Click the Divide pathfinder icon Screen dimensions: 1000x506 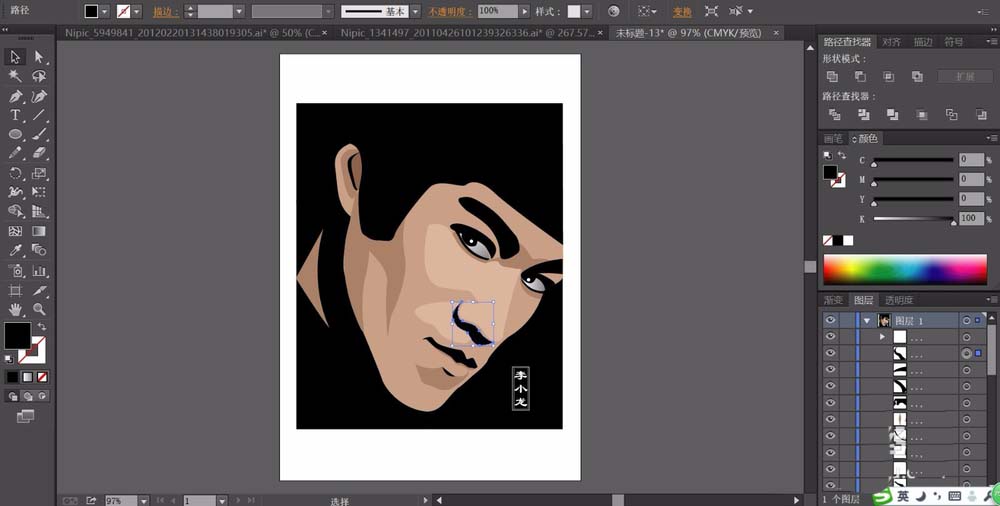pyautogui.click(x=834, y=115)
